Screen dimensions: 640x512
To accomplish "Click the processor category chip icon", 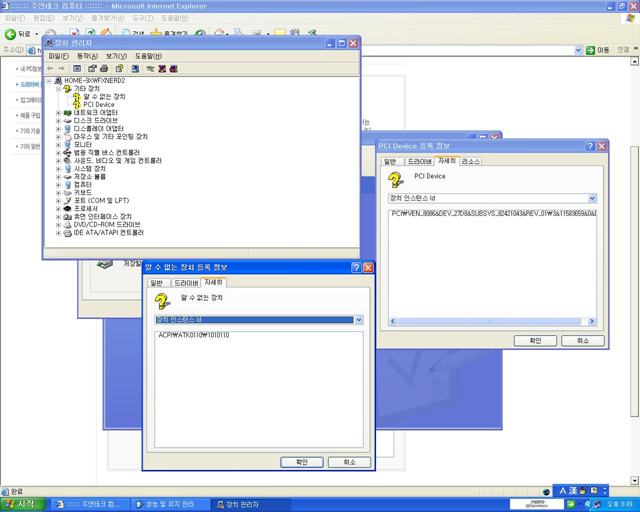I will pyautogui.click(x=68, y=209).
